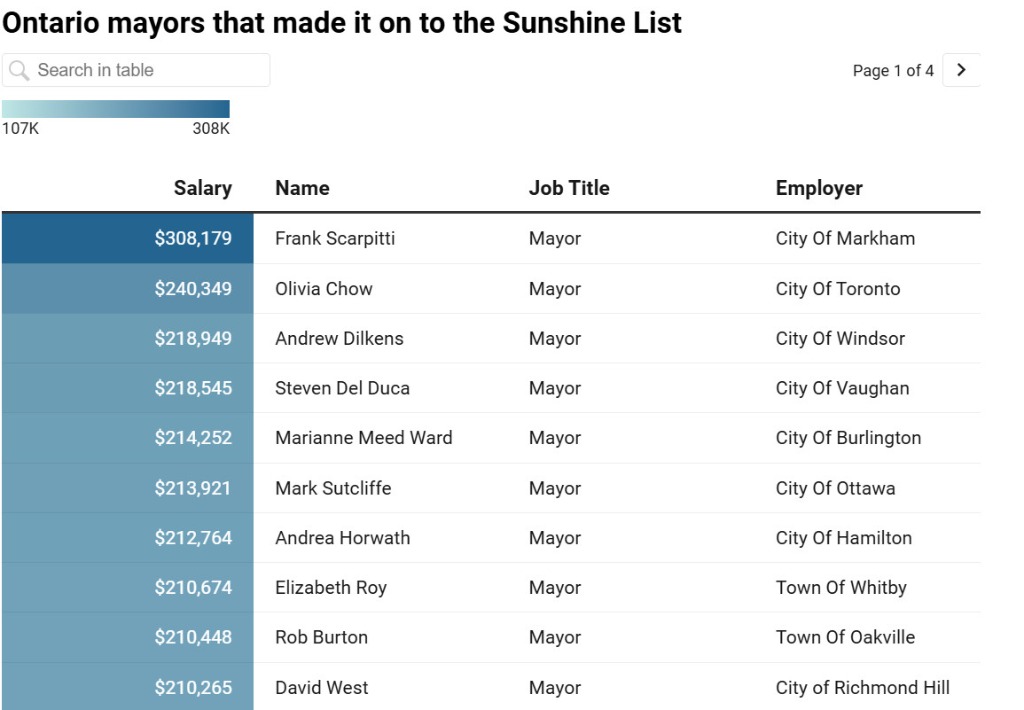The height and width of the screenshot is (710, 1024).
Task: Click the magnifying glass search icon
Action: click(19, 70)
